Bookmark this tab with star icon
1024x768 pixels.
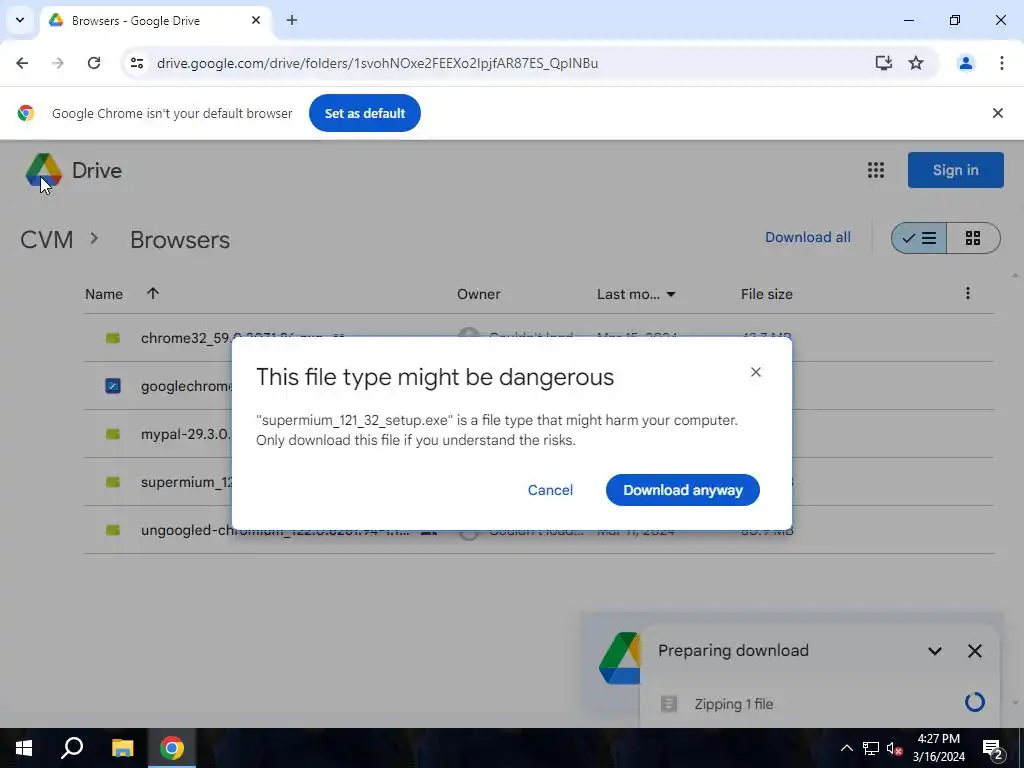pos(916,63)
